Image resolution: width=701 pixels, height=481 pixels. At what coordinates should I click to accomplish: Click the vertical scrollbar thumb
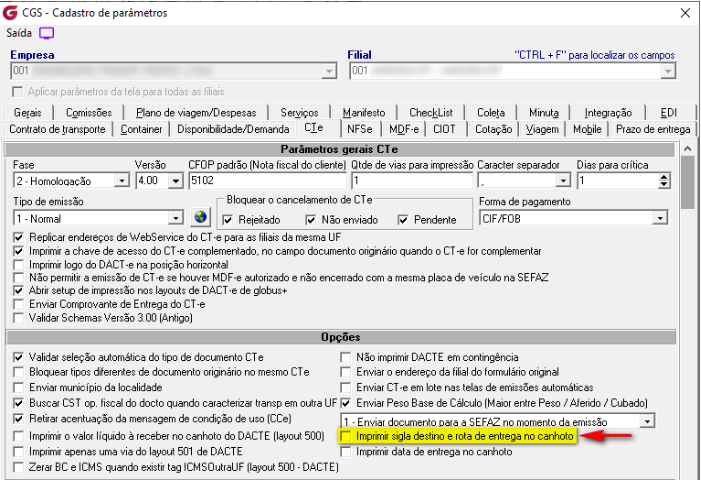pos(688,182)
